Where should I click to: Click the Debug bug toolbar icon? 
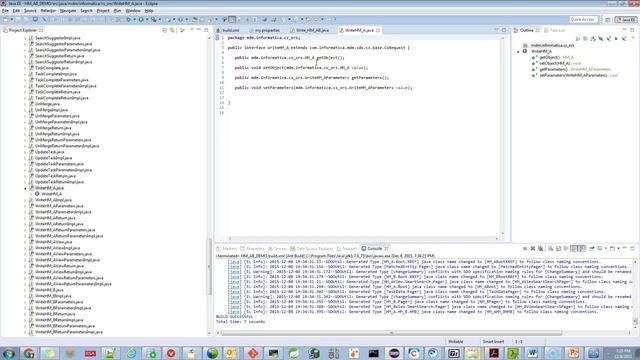[129, 19]
